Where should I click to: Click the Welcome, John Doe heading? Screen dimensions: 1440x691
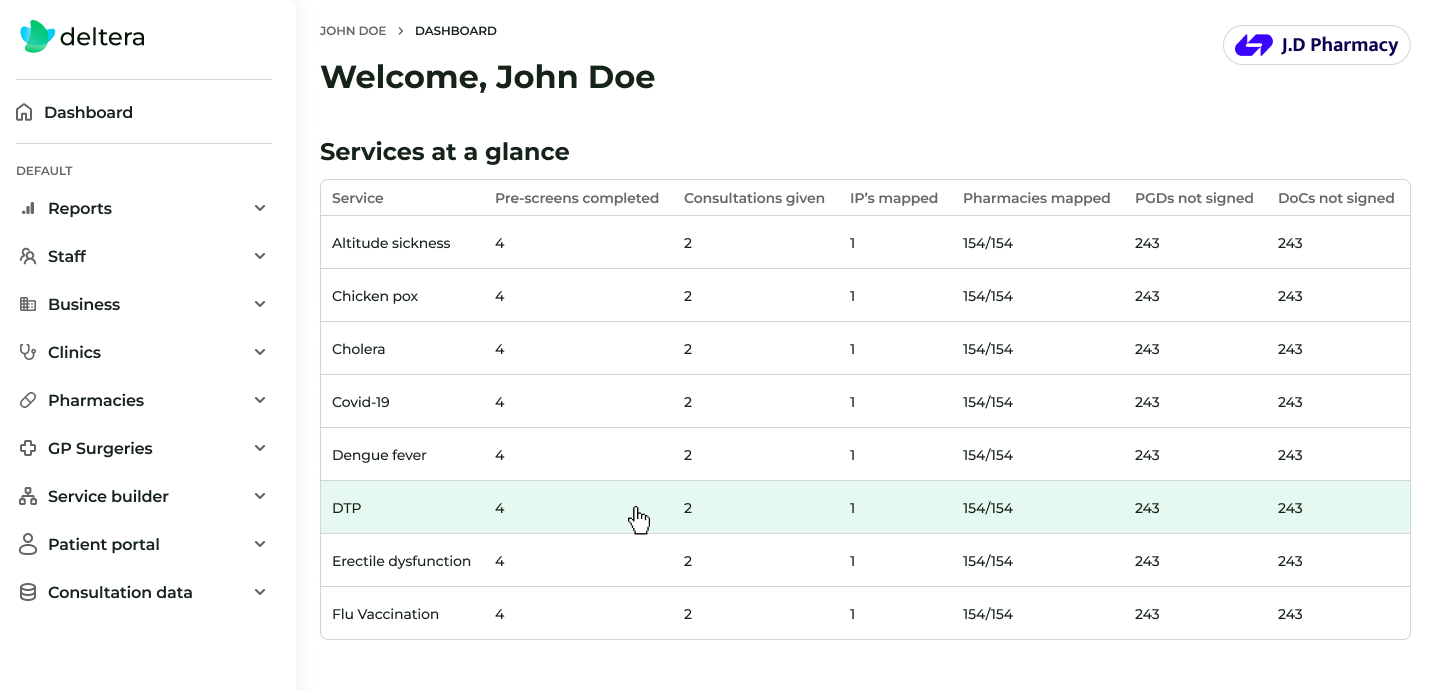pos(487,77)
